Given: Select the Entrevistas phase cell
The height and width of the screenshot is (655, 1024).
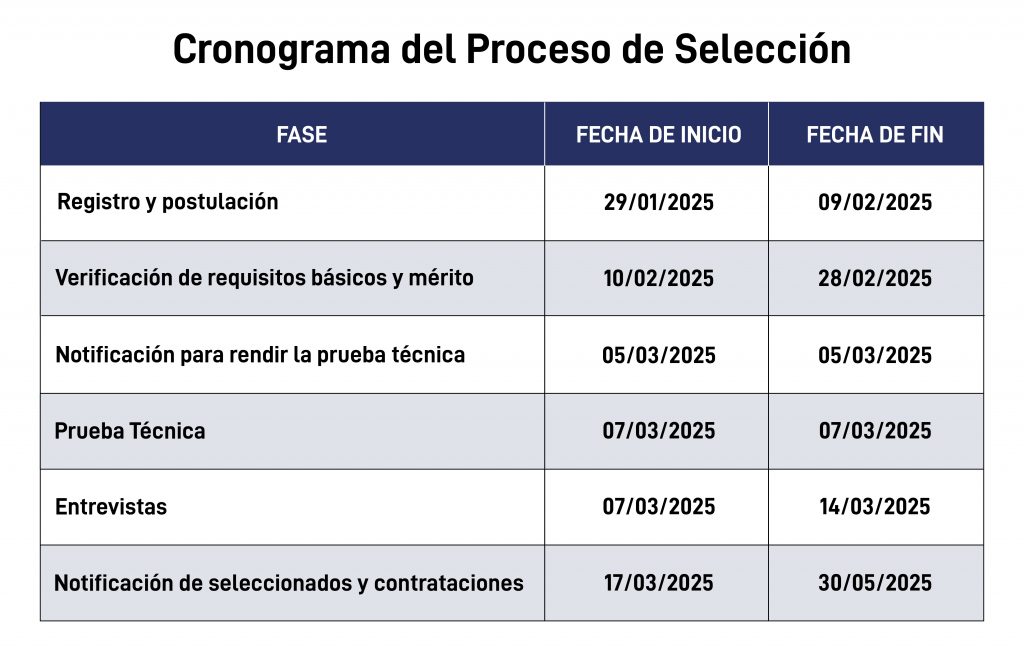Looking at the screenshot, I should coord(111,507).
